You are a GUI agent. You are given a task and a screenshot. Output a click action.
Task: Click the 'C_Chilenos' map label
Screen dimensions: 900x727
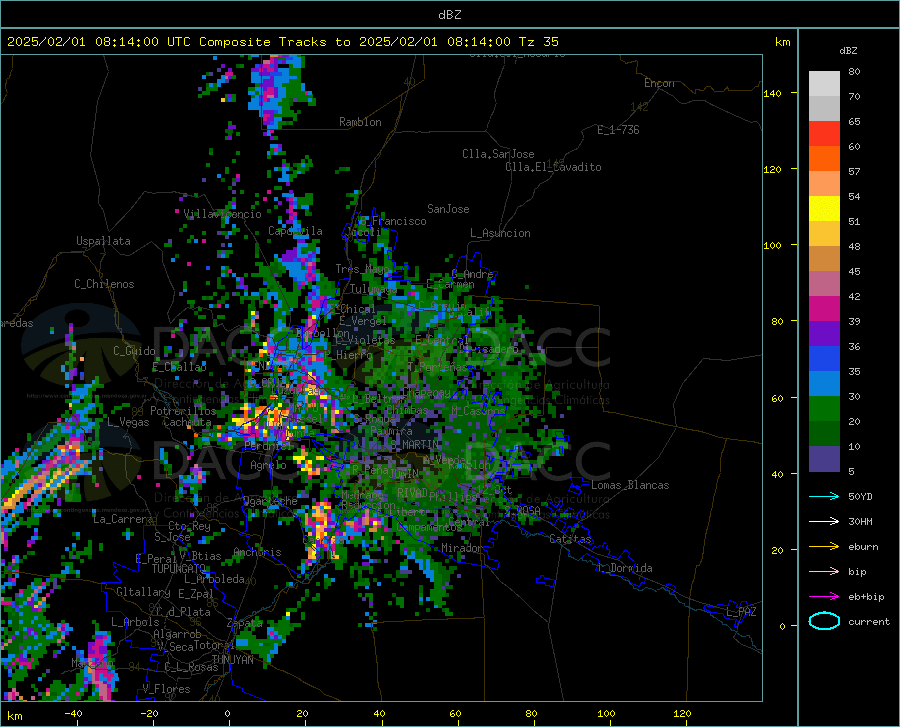tap(104, 284)
